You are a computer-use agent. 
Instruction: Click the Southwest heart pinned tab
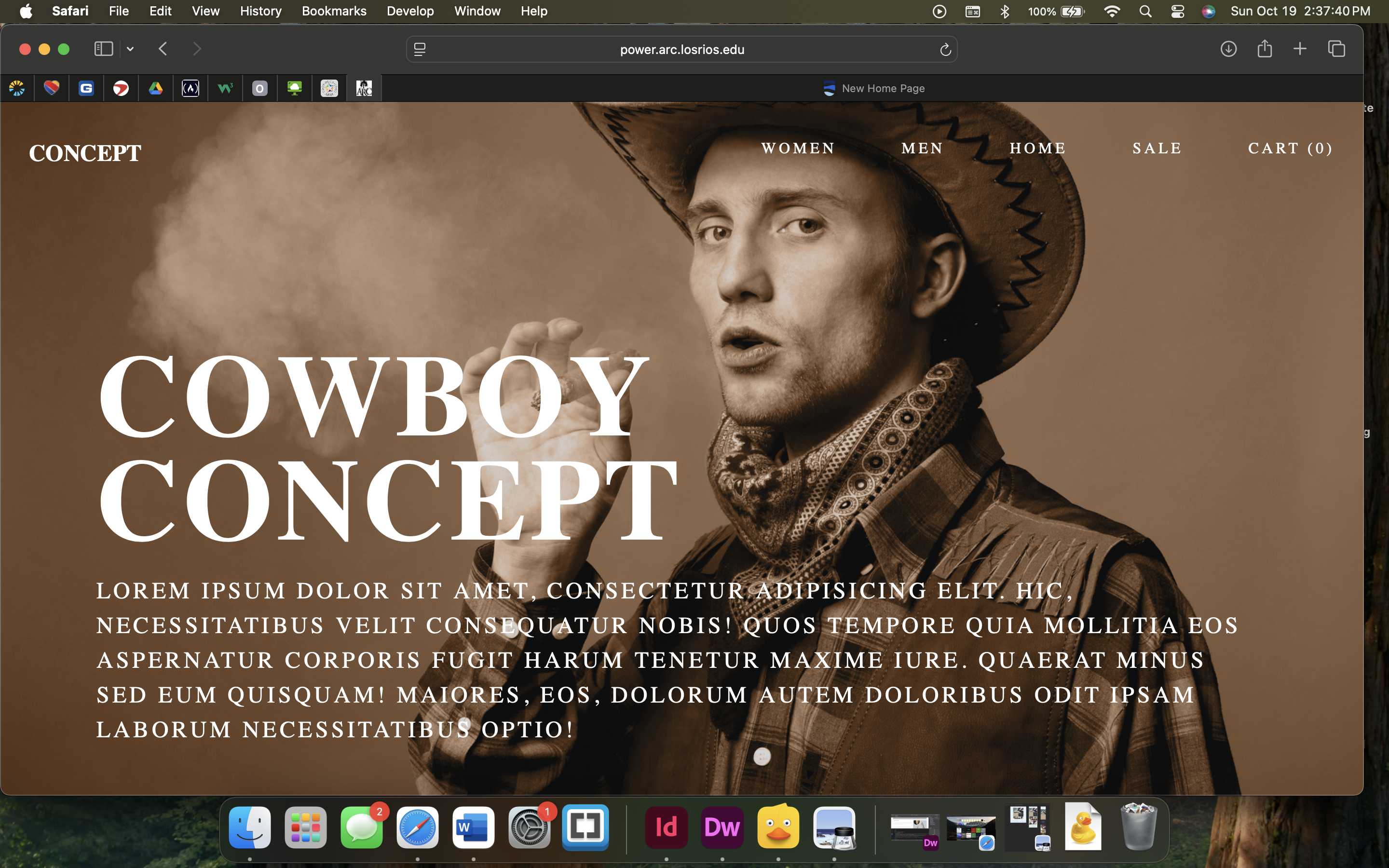(52, 88)
